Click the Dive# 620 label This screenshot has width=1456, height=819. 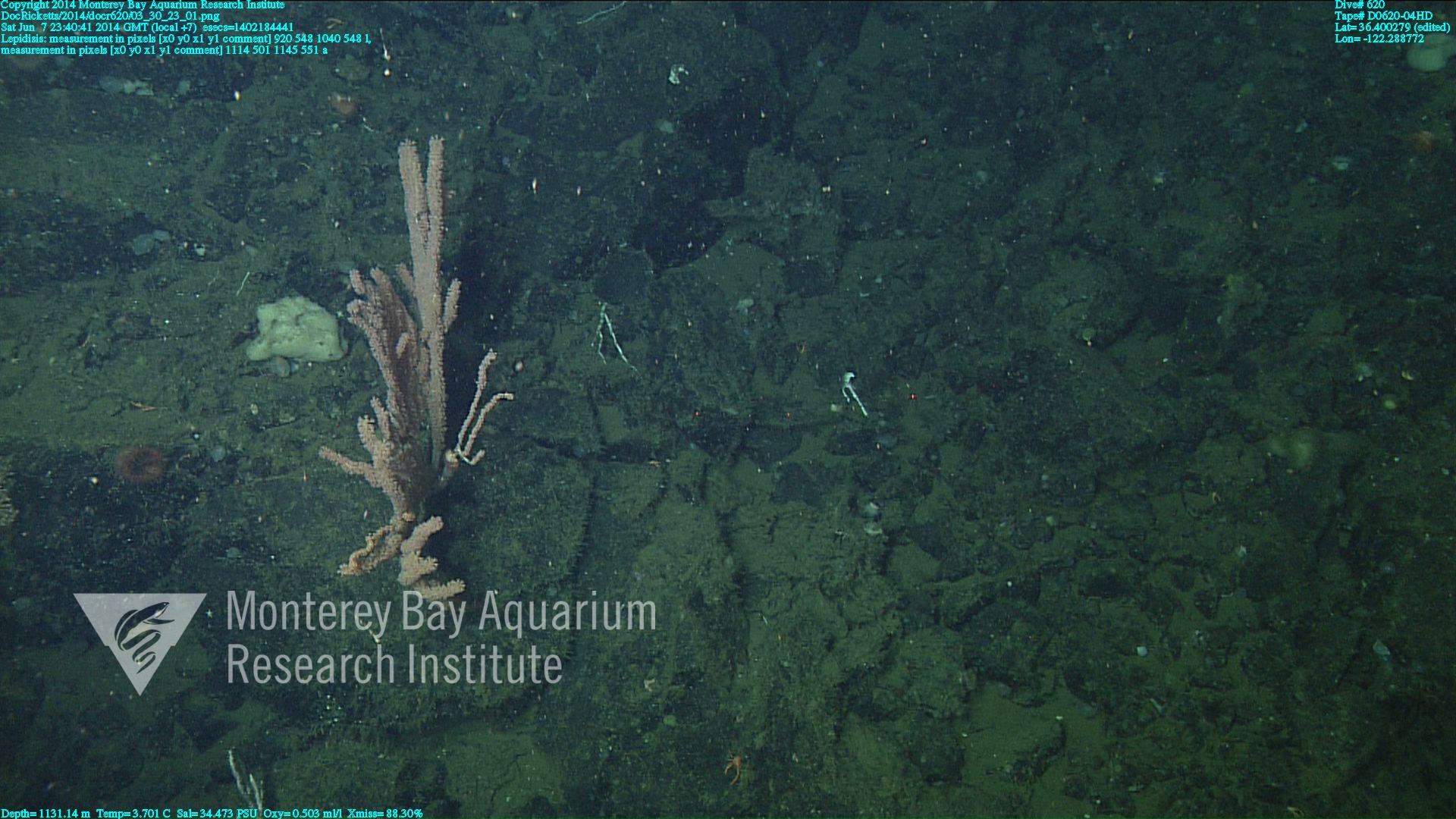1359,5
